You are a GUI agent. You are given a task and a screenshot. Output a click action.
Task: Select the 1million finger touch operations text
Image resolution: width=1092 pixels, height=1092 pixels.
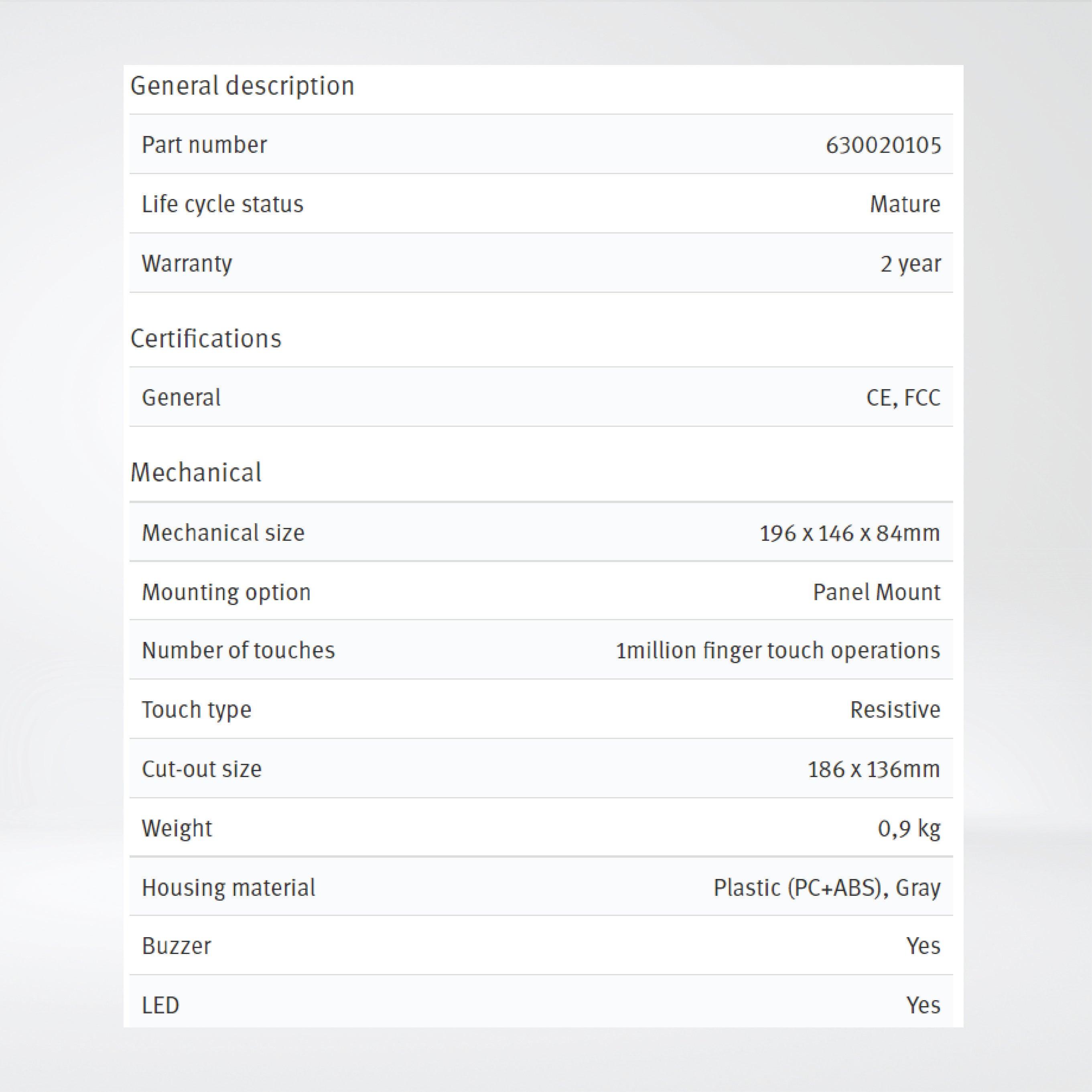point(778,651)
